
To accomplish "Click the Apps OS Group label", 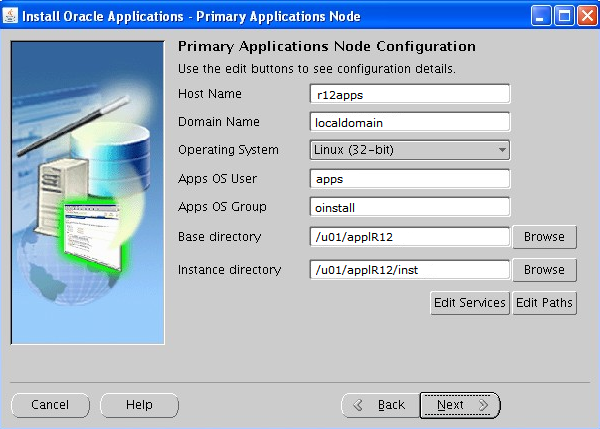I will click(222, 207).
